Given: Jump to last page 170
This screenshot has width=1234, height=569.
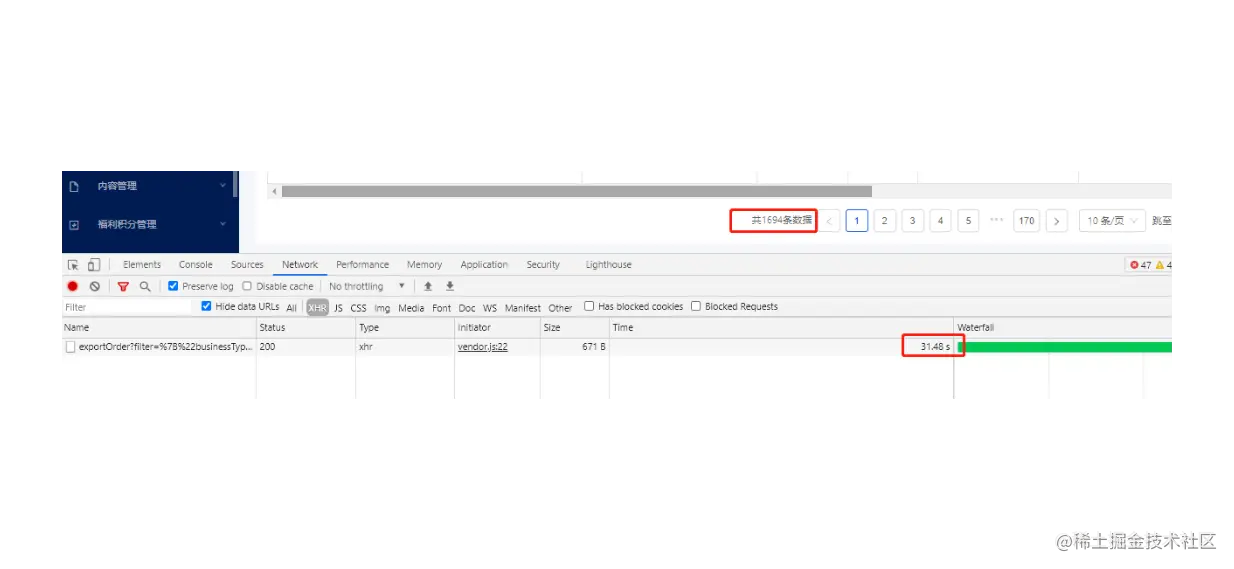Looking at the screenshot, I should (x=1027, y=221).
